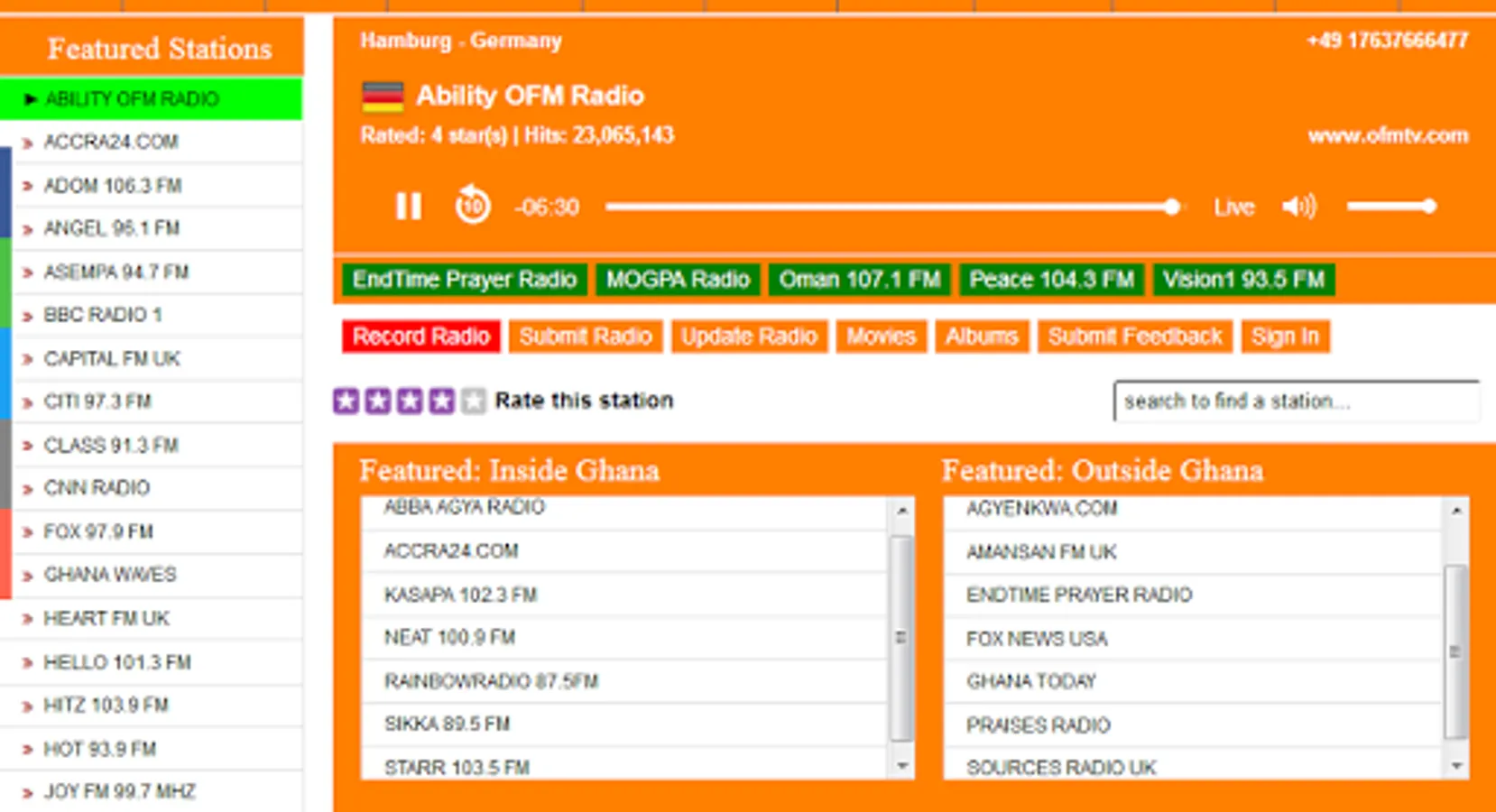Play CAPITAL FM UK station
This screenshot has height=812, width=1496.
pos(152,358)
